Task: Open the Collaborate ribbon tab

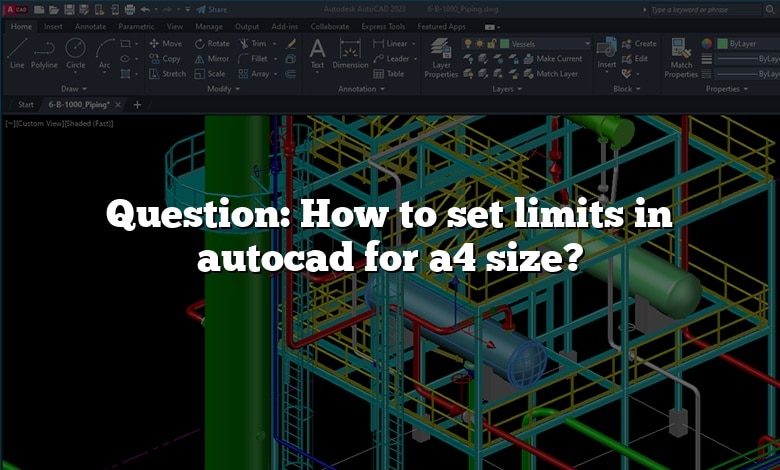Action: [x=330, y=26]
